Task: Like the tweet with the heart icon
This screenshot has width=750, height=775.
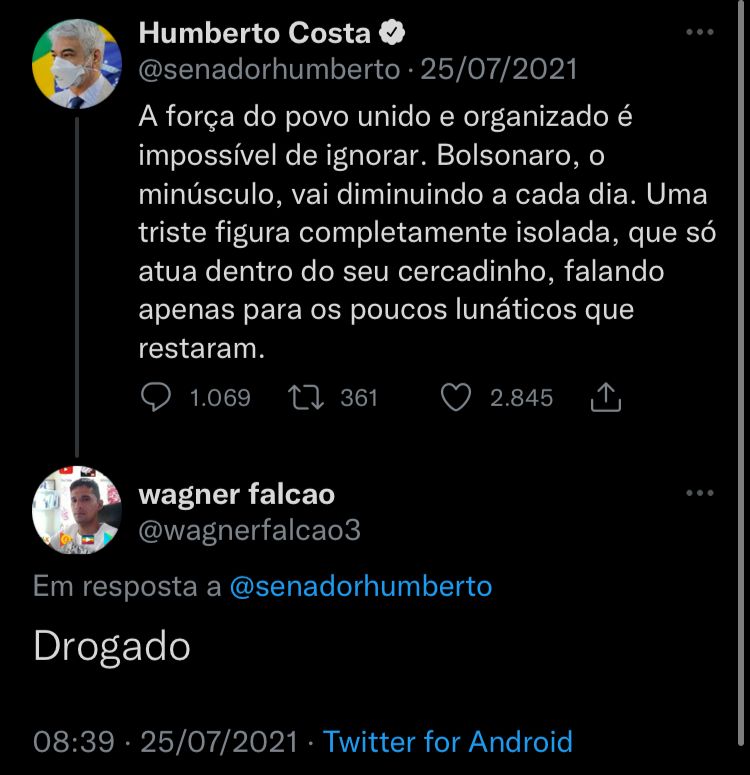Action: click(x=456, y=398)
